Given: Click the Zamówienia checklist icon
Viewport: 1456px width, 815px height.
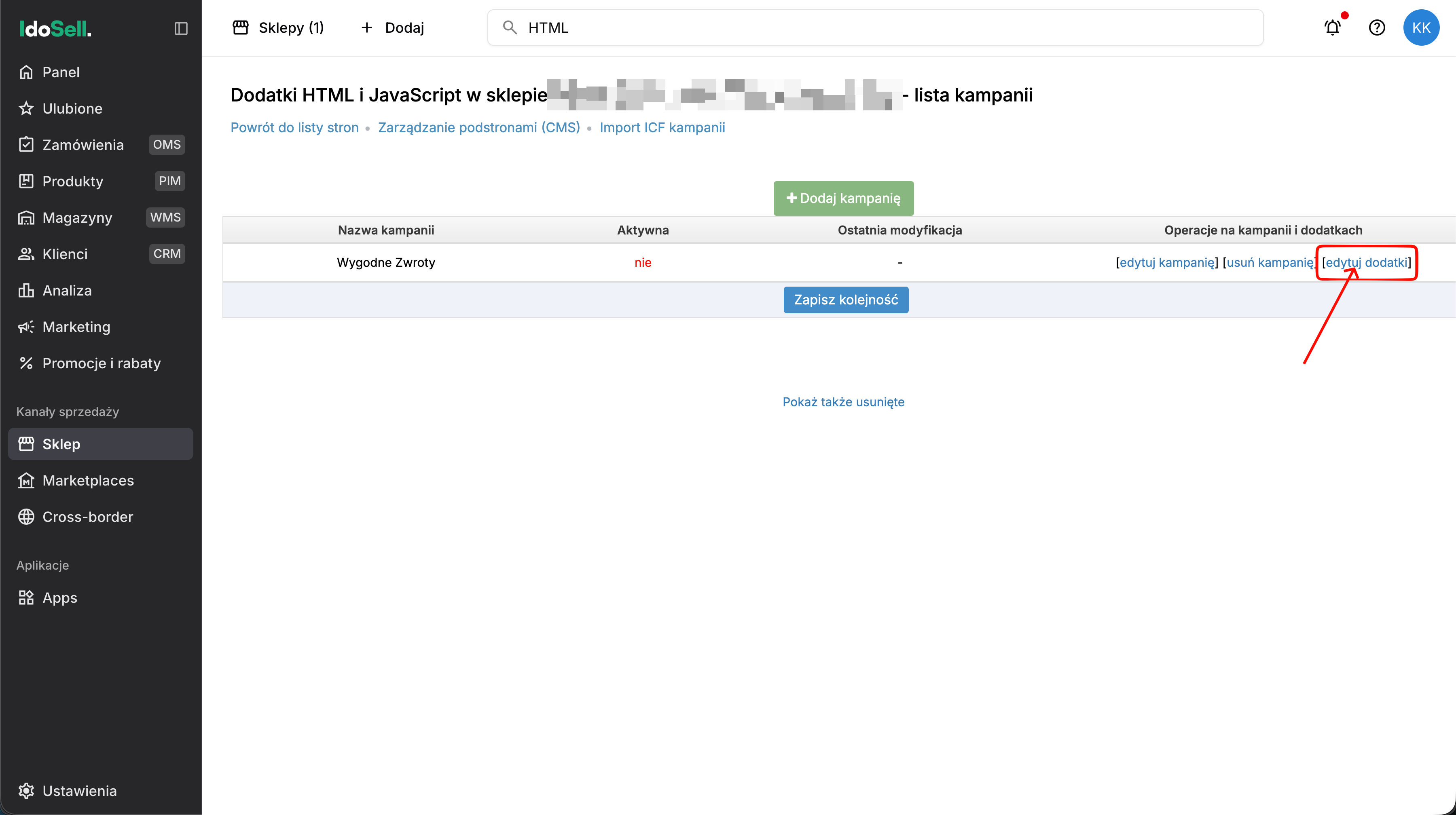Looking at the screenshot, I should pos(26,145).
